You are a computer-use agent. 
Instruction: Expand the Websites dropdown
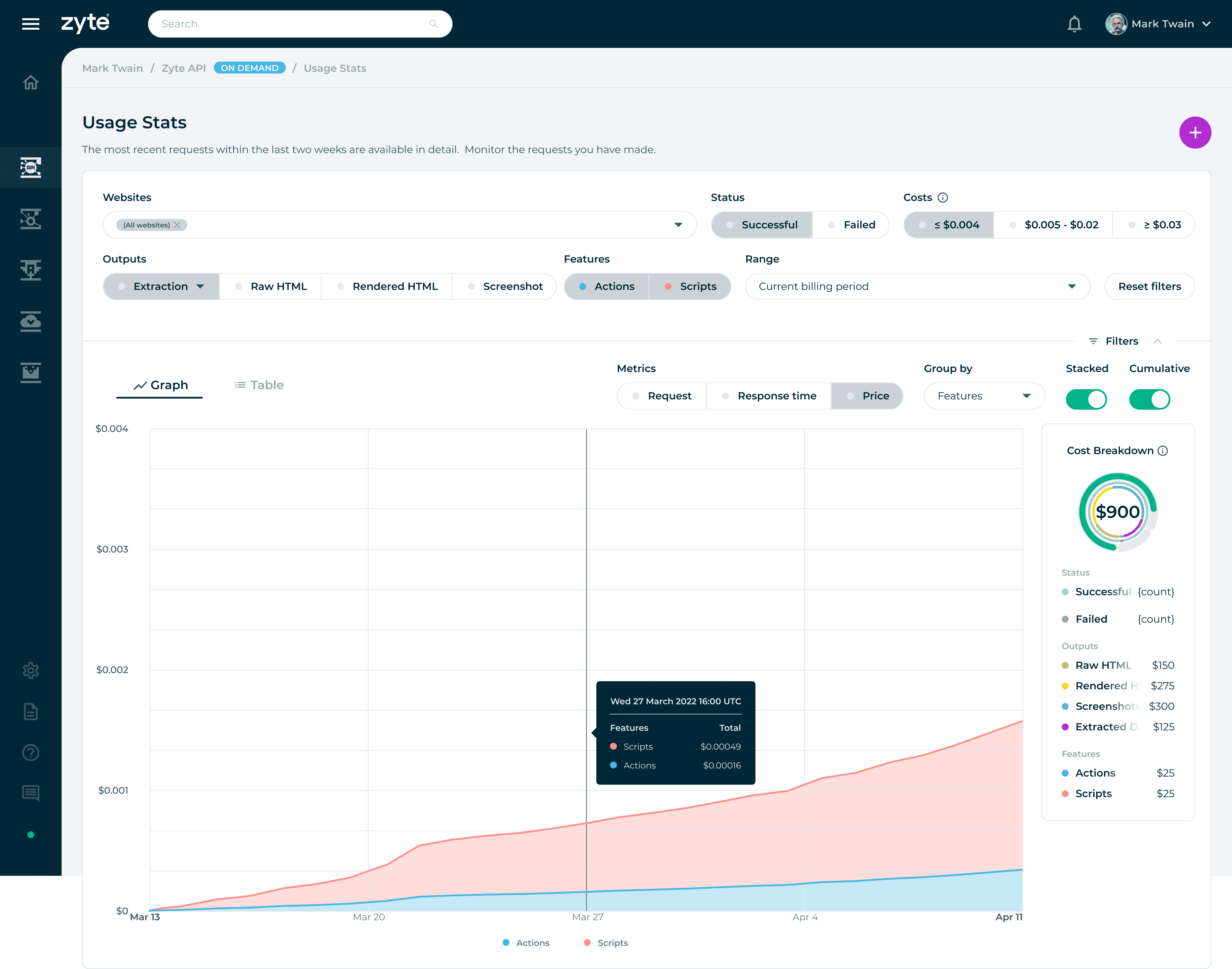tap(678, 225)
